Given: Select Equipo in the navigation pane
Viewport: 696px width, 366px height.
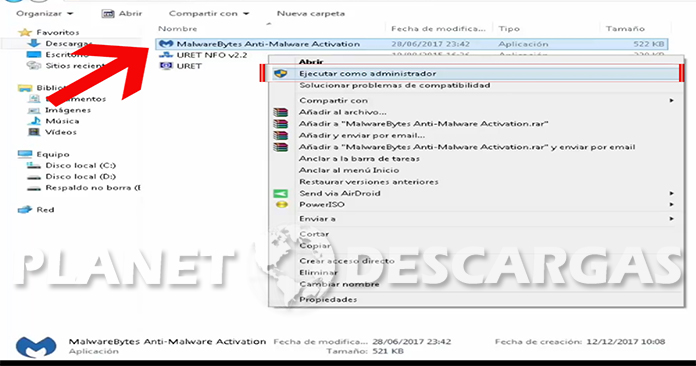Looking at the screenshot, I should [53, 154].
